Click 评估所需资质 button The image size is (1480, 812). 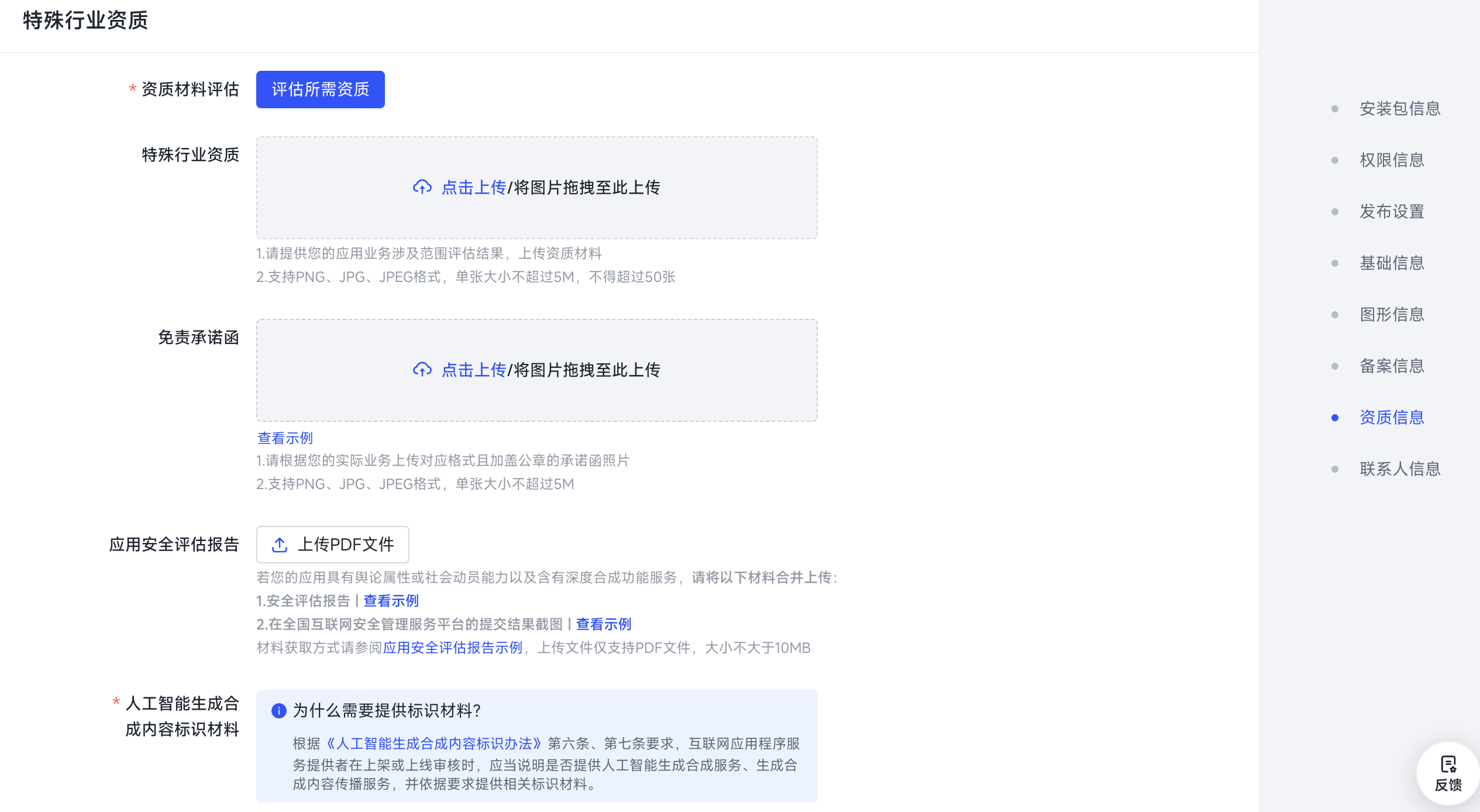coord(320,90)
